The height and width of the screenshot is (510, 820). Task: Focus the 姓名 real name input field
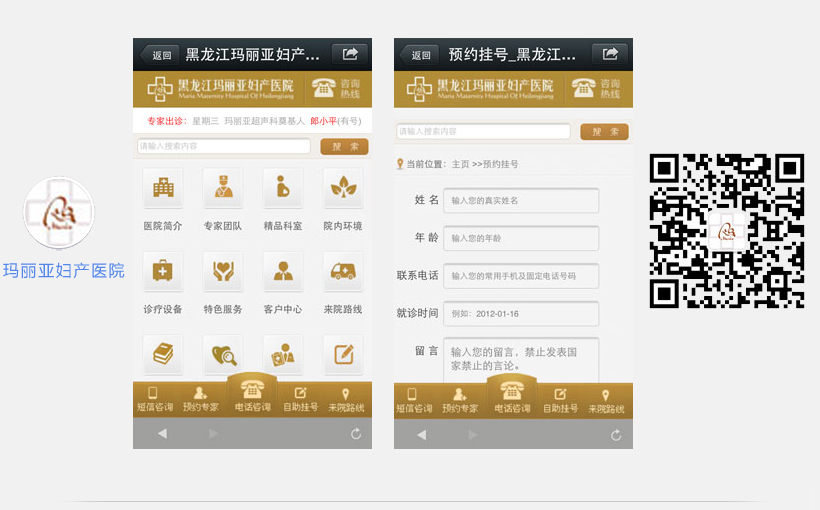point(521,201)
